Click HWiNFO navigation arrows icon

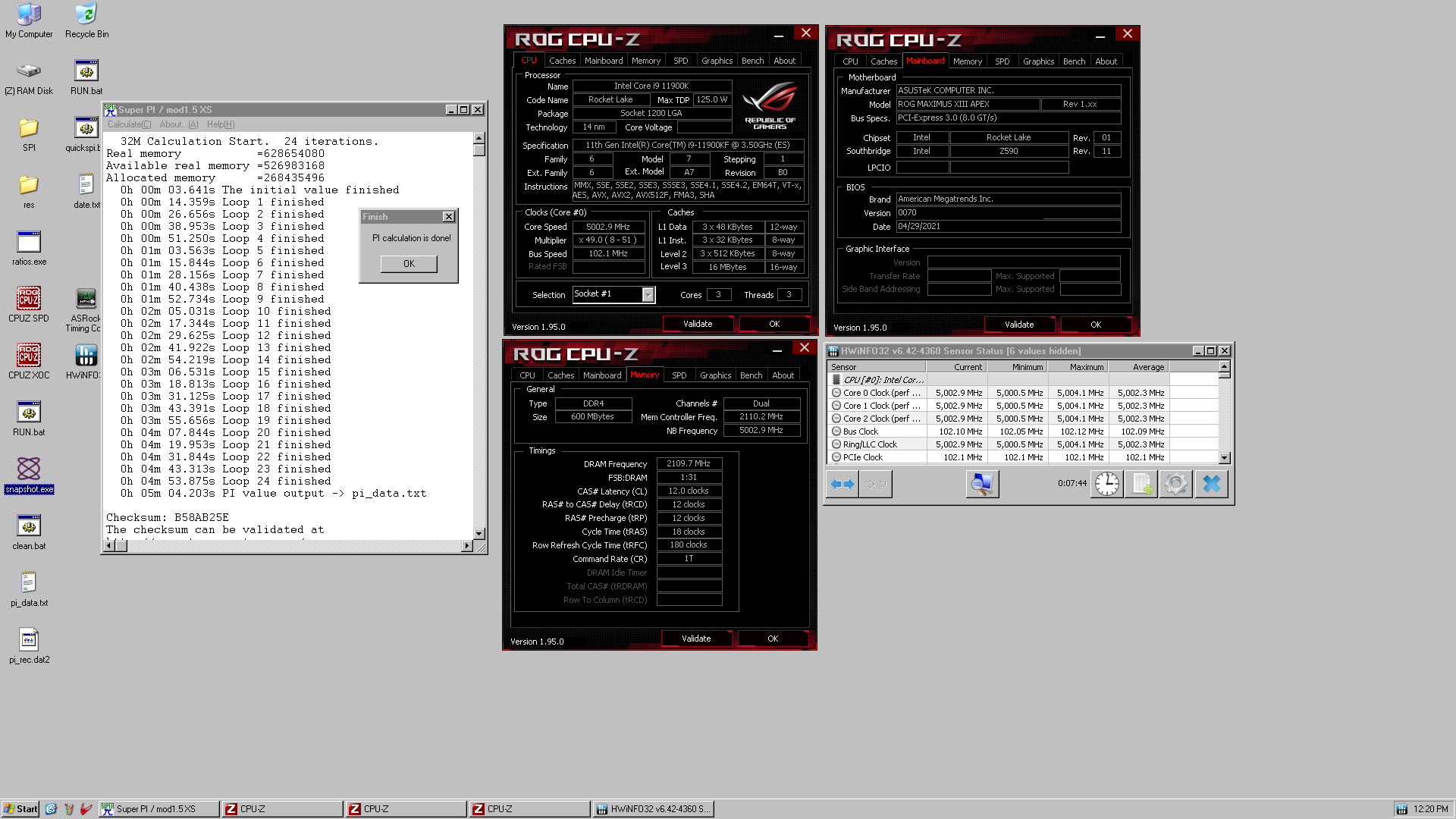pyautogui.click(x=843, y=484)
